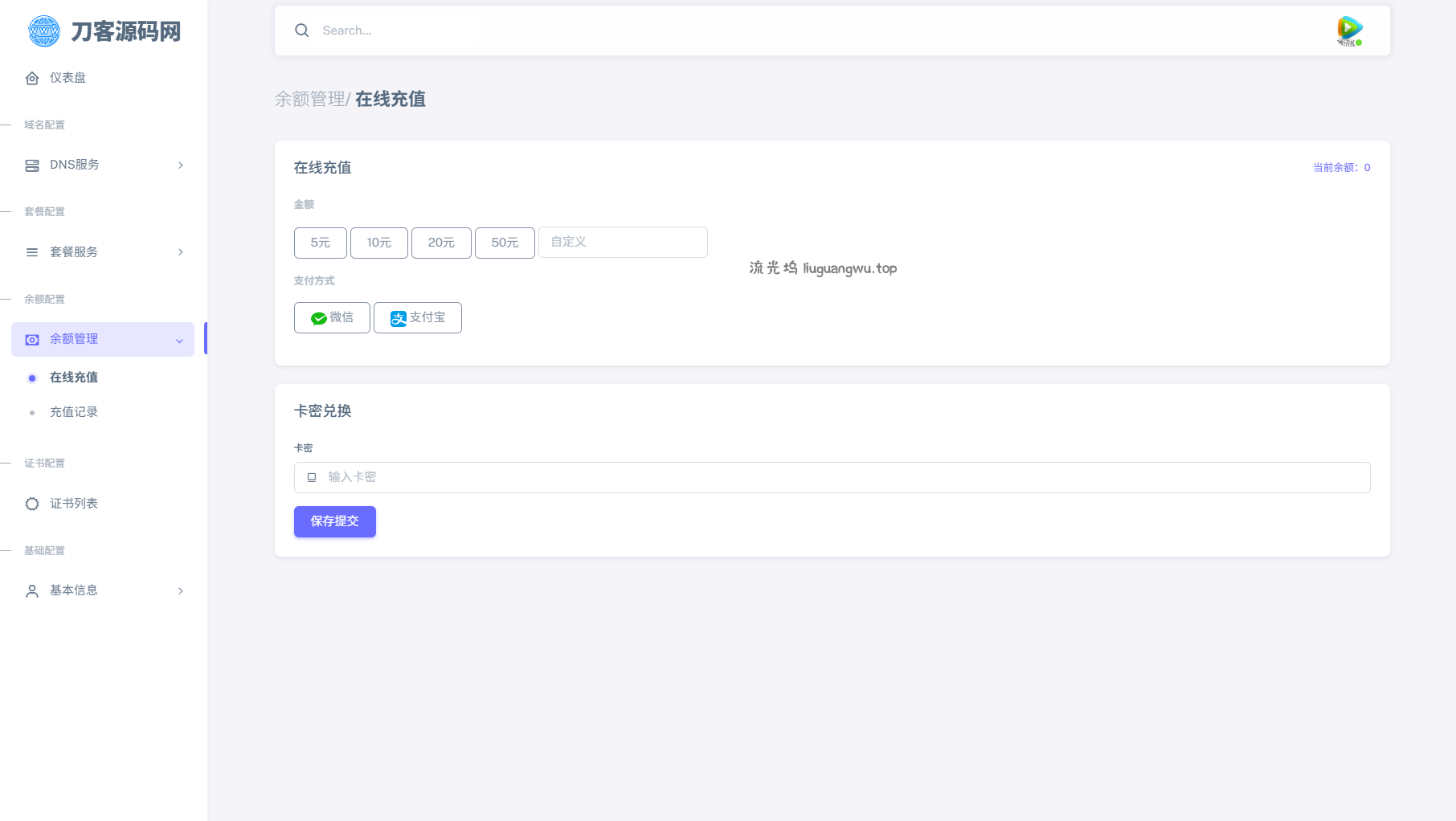Choose 微信 as payment method
The width and height of the screenshot is (1456, 821).
click(x=332, y=318)
